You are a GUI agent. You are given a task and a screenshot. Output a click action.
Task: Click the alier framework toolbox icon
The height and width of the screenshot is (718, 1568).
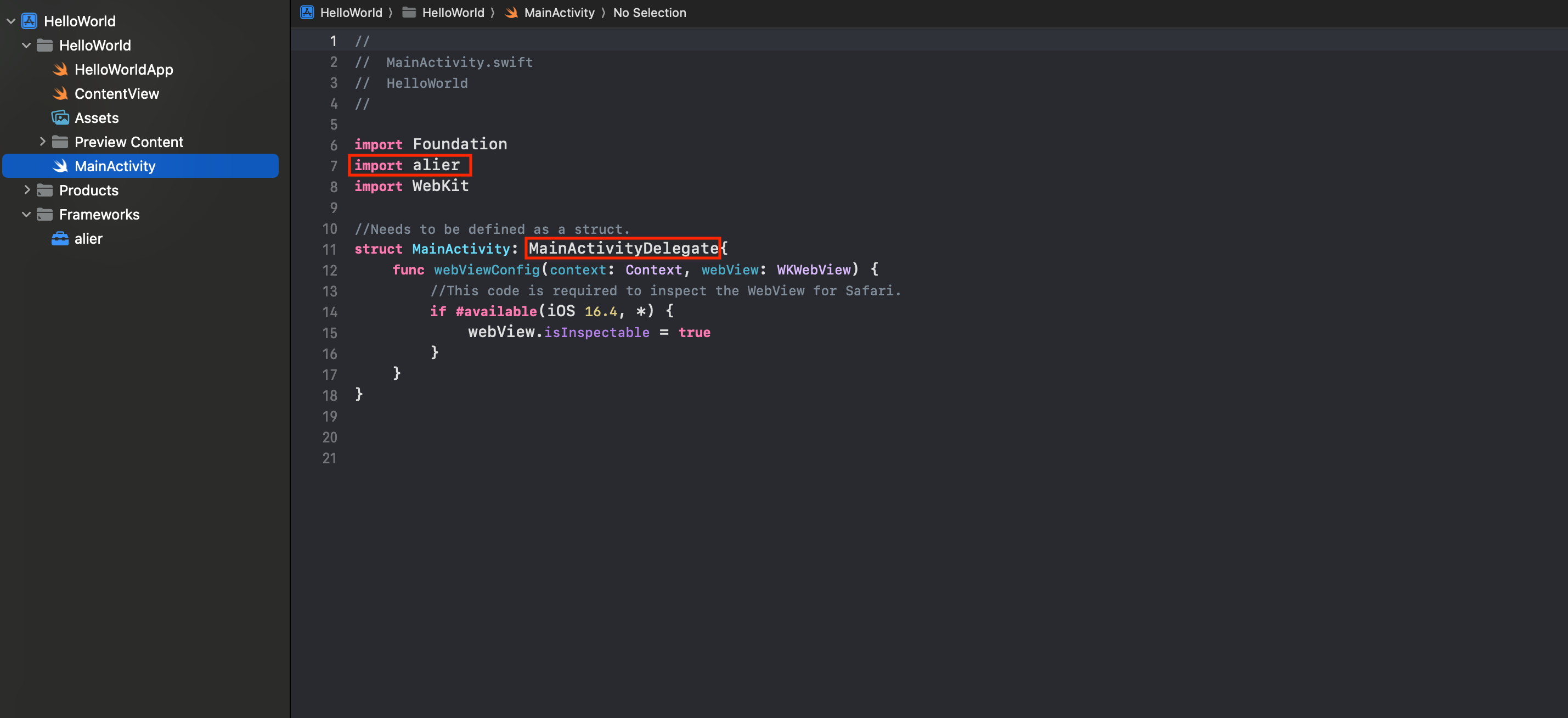(60, 238)
